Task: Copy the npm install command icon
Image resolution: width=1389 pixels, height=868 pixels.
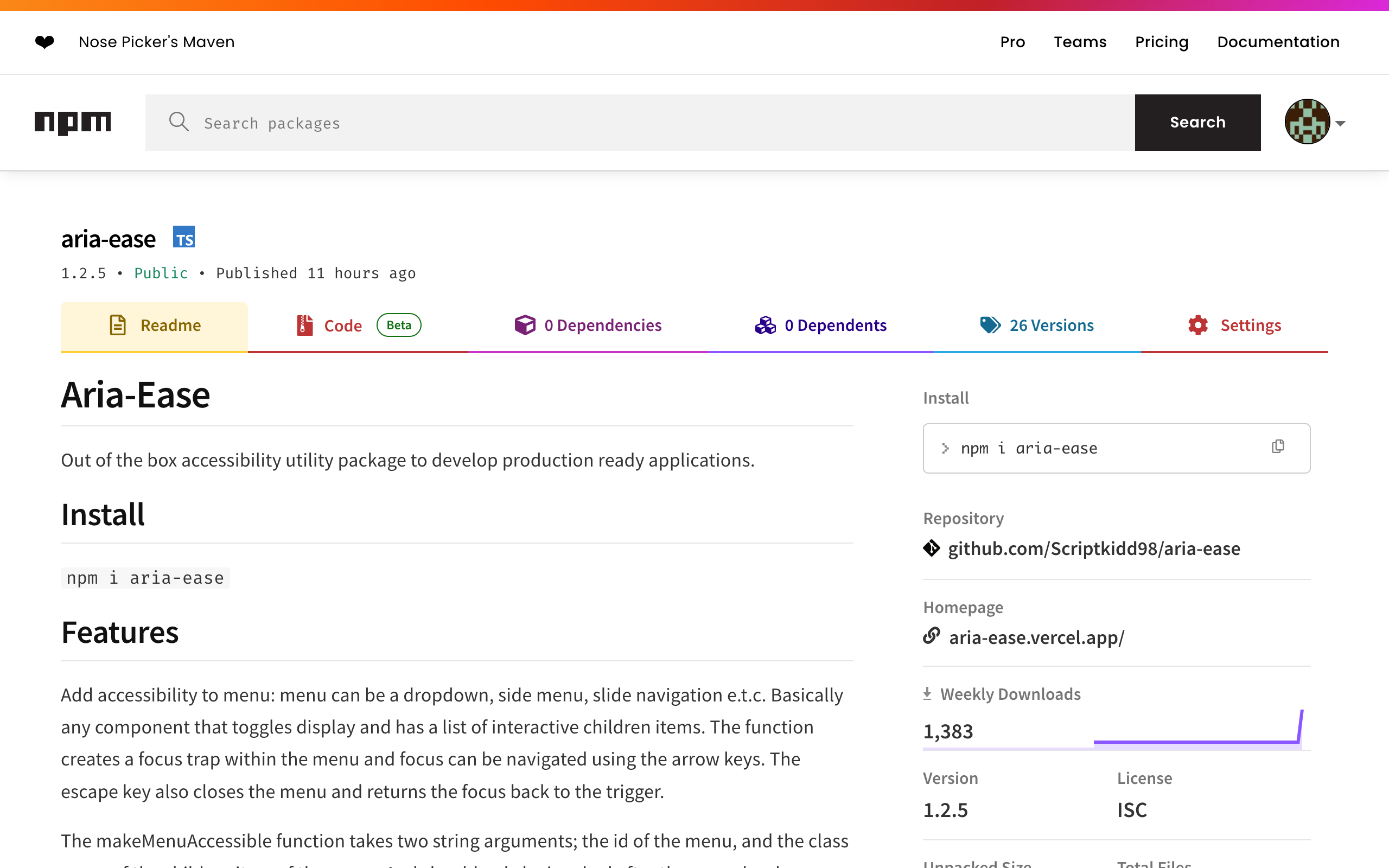Action: tap(1278, 446)
